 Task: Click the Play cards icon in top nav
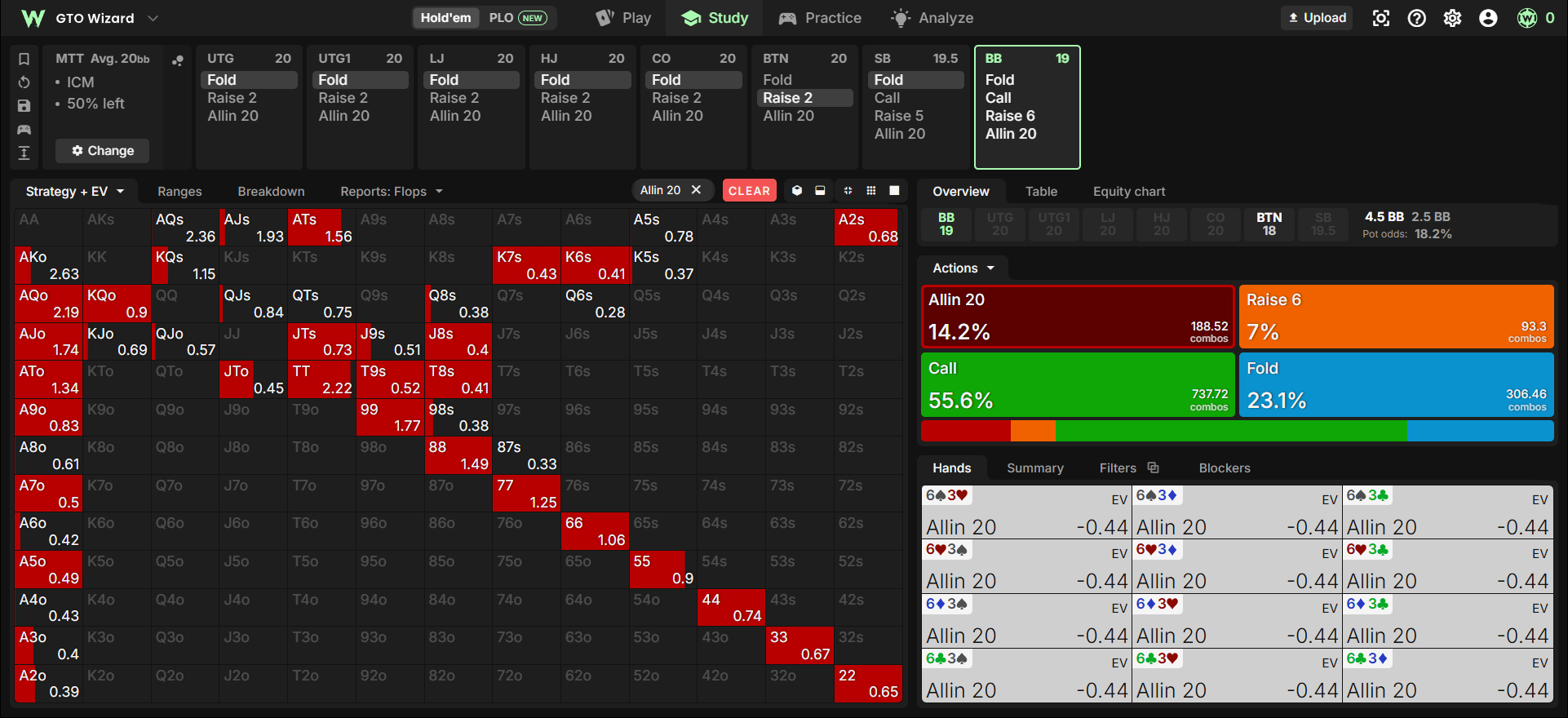coord(605,18)
